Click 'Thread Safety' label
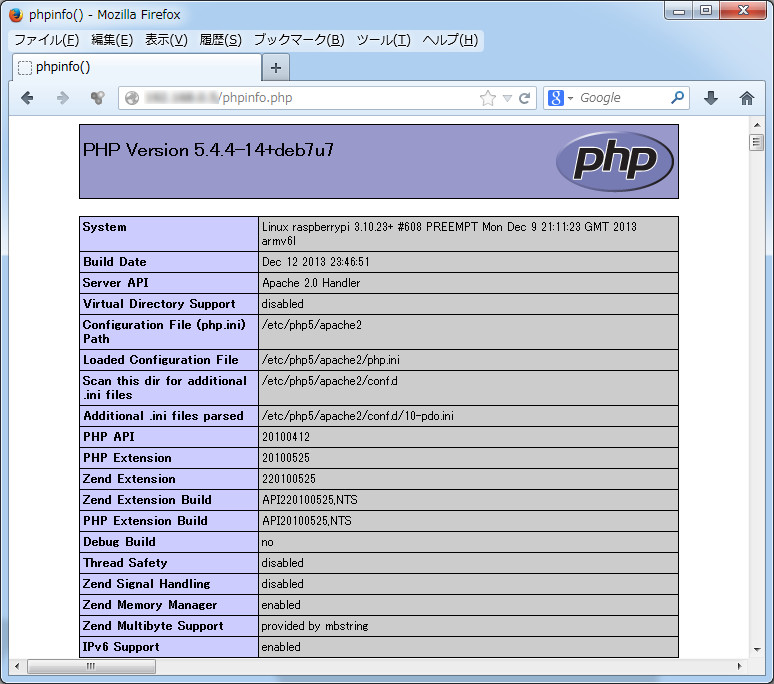This screenshot has width=774, height=684. [125, 563]
